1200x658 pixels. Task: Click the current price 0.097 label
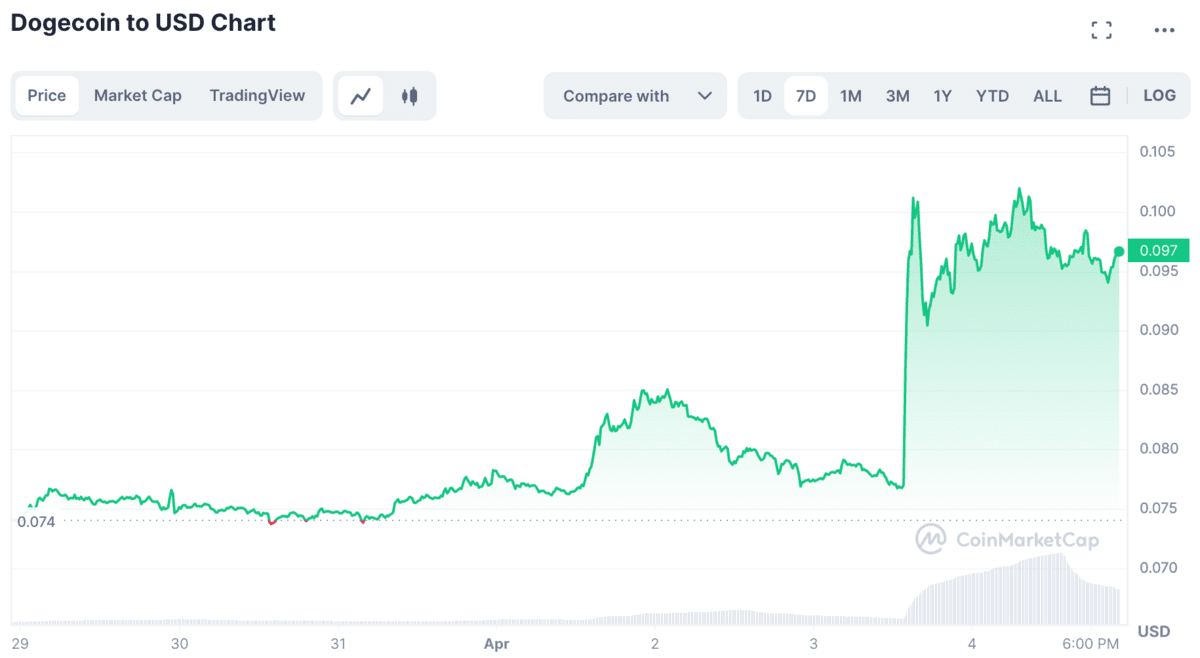tap(1157, 250)
